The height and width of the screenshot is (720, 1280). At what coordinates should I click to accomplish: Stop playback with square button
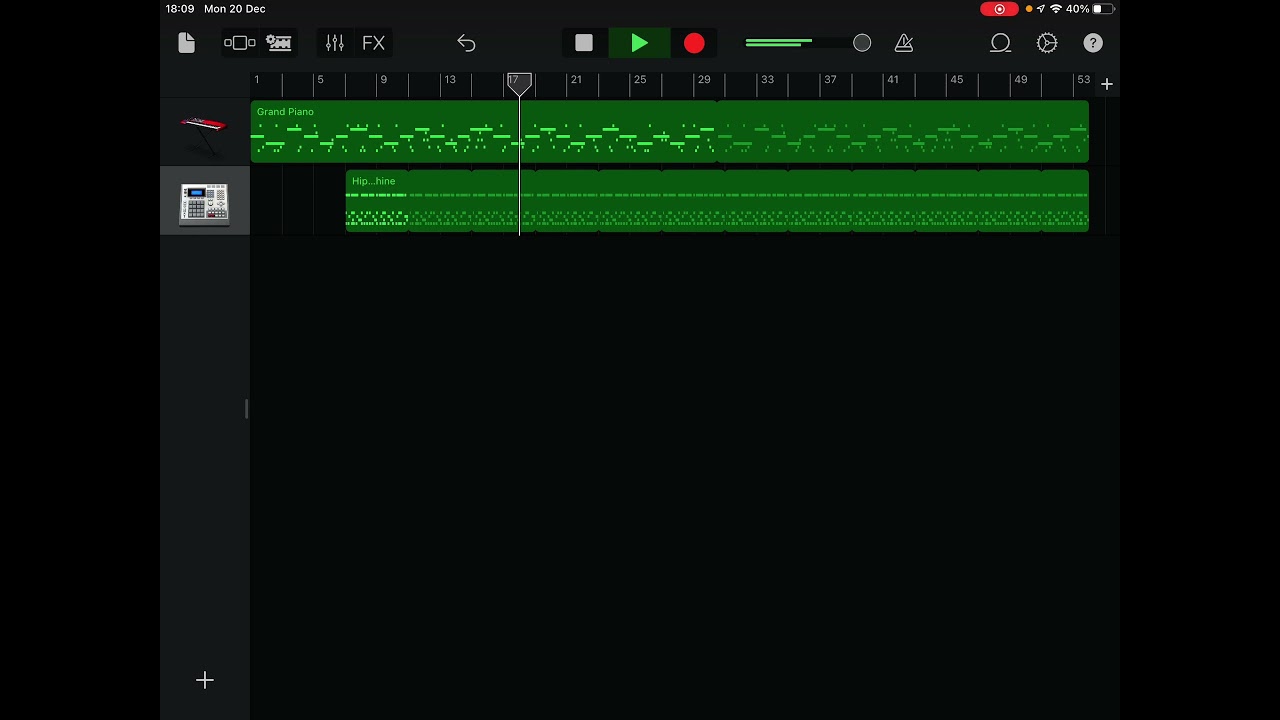pos(584,43)
